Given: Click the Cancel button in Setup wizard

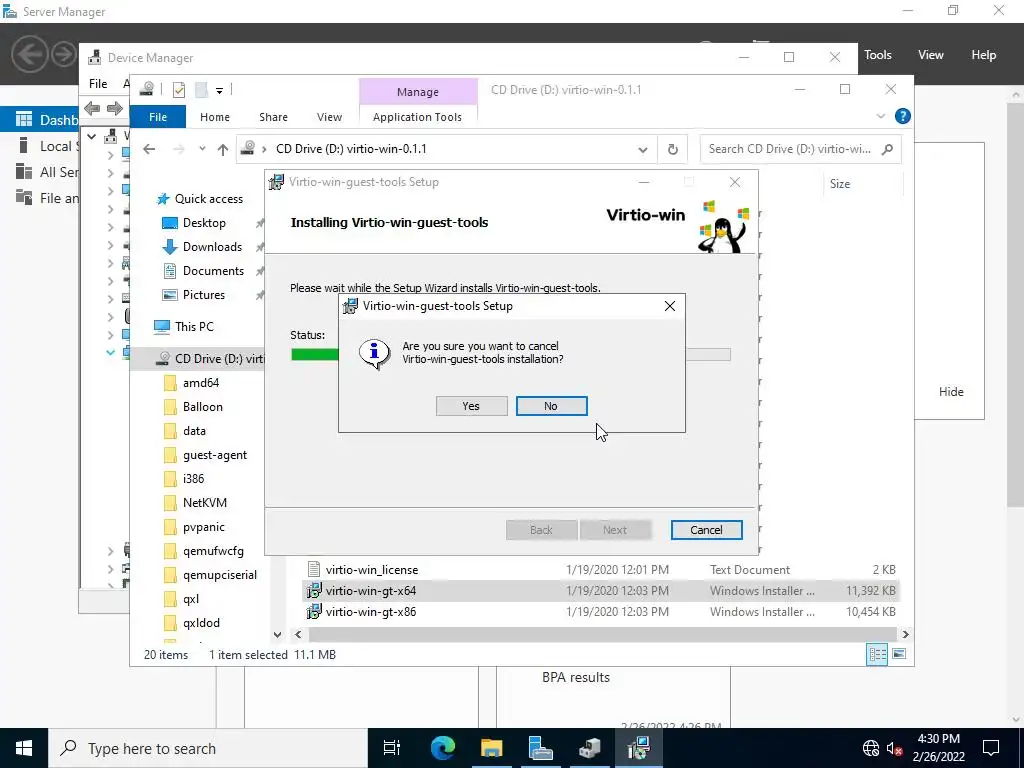Looking at the screenshot, I should point(706,530).
